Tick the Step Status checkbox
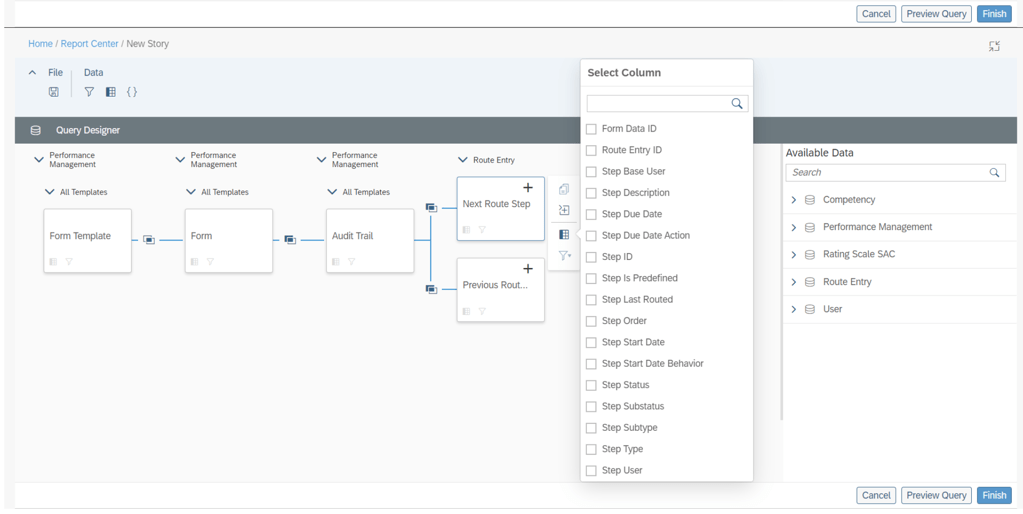 (591, 385)
